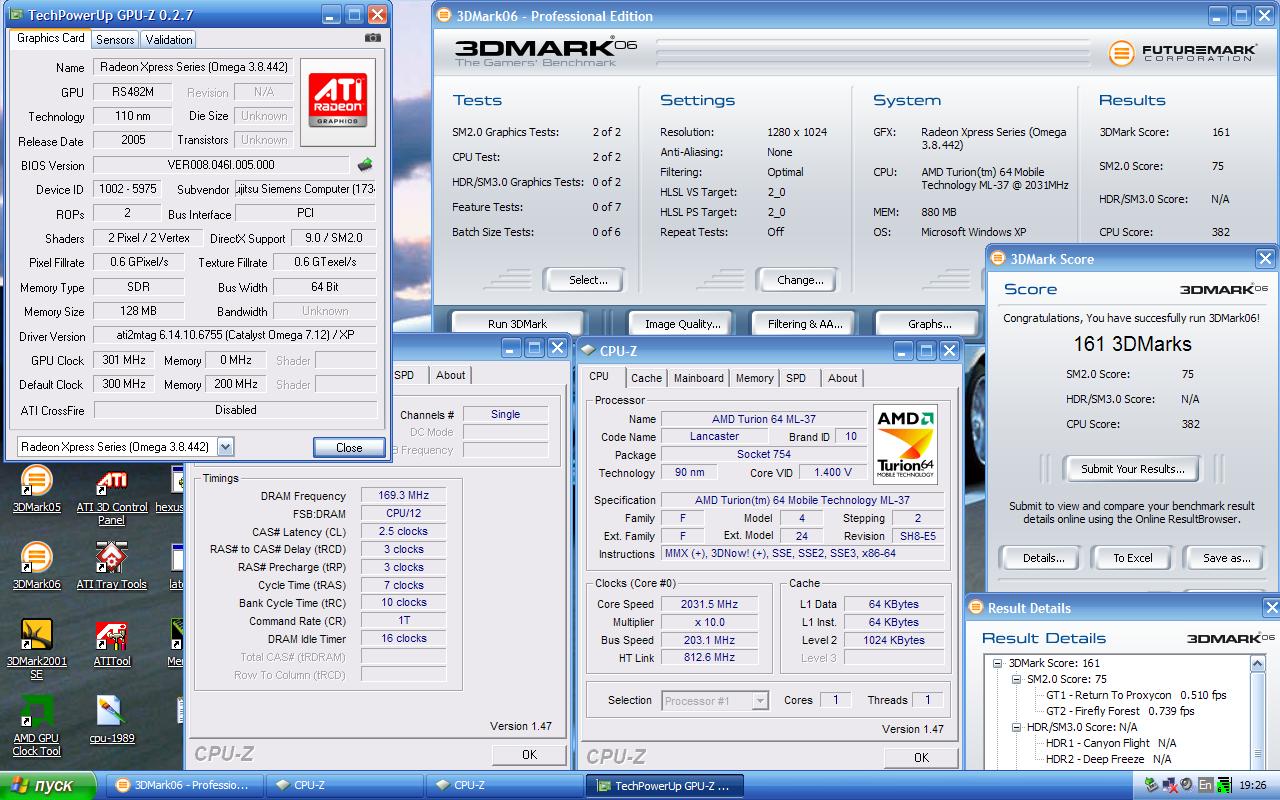Click the Futuremark Corporation logo
Viewport: 1280px width, 800px height.
point(1182,52)
